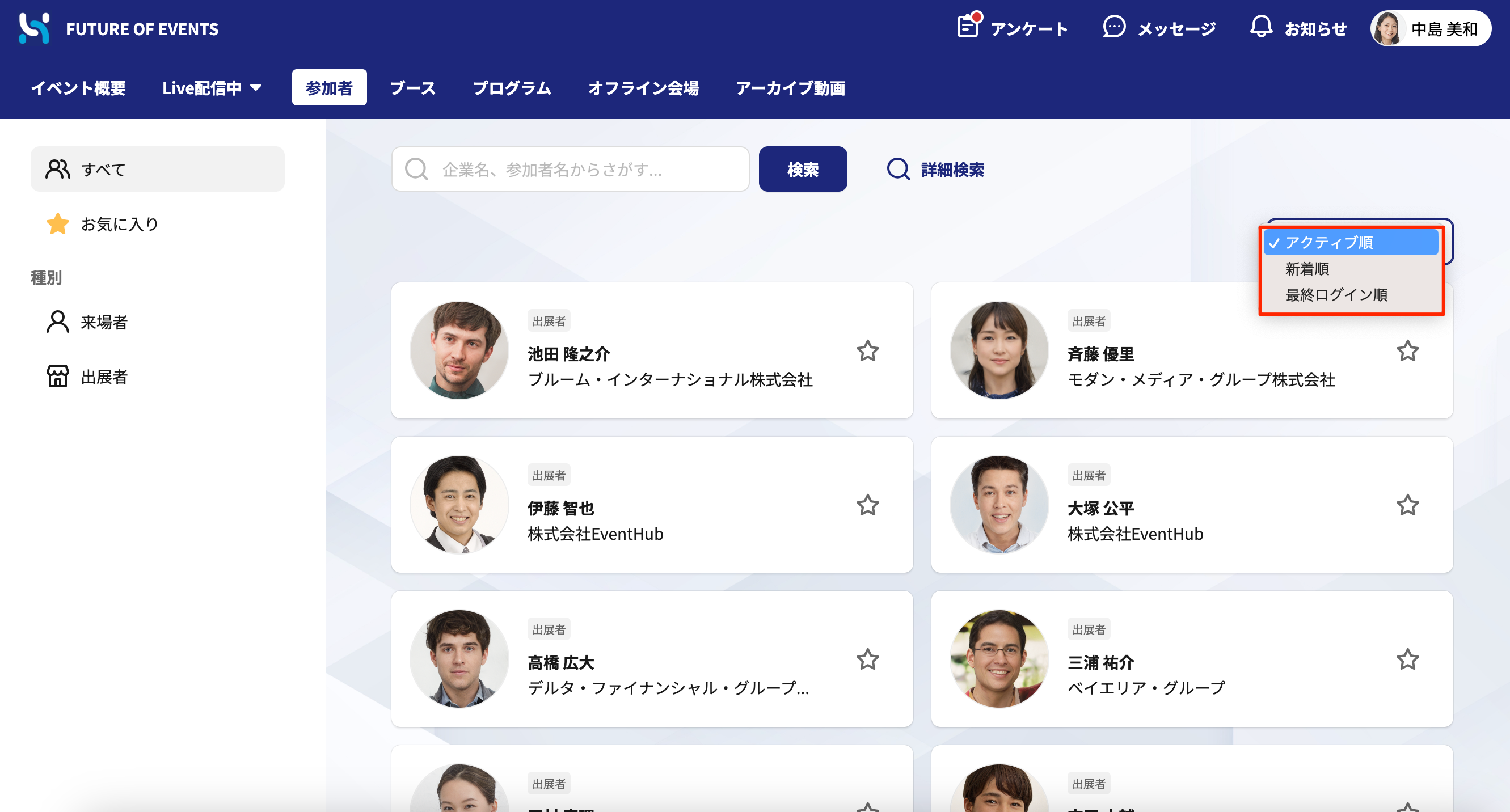Image resolution: width=1510 pixels, height=812 pixels.
Task: Favorite 伊藤 智也 with the star
Action: click(x=867, y=505)
